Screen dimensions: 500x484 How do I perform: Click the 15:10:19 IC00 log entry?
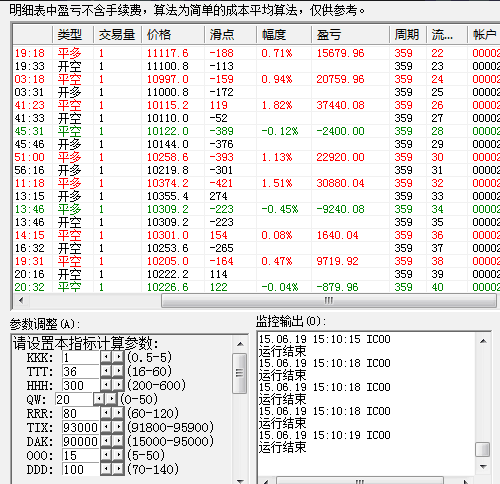coord(324,435)
